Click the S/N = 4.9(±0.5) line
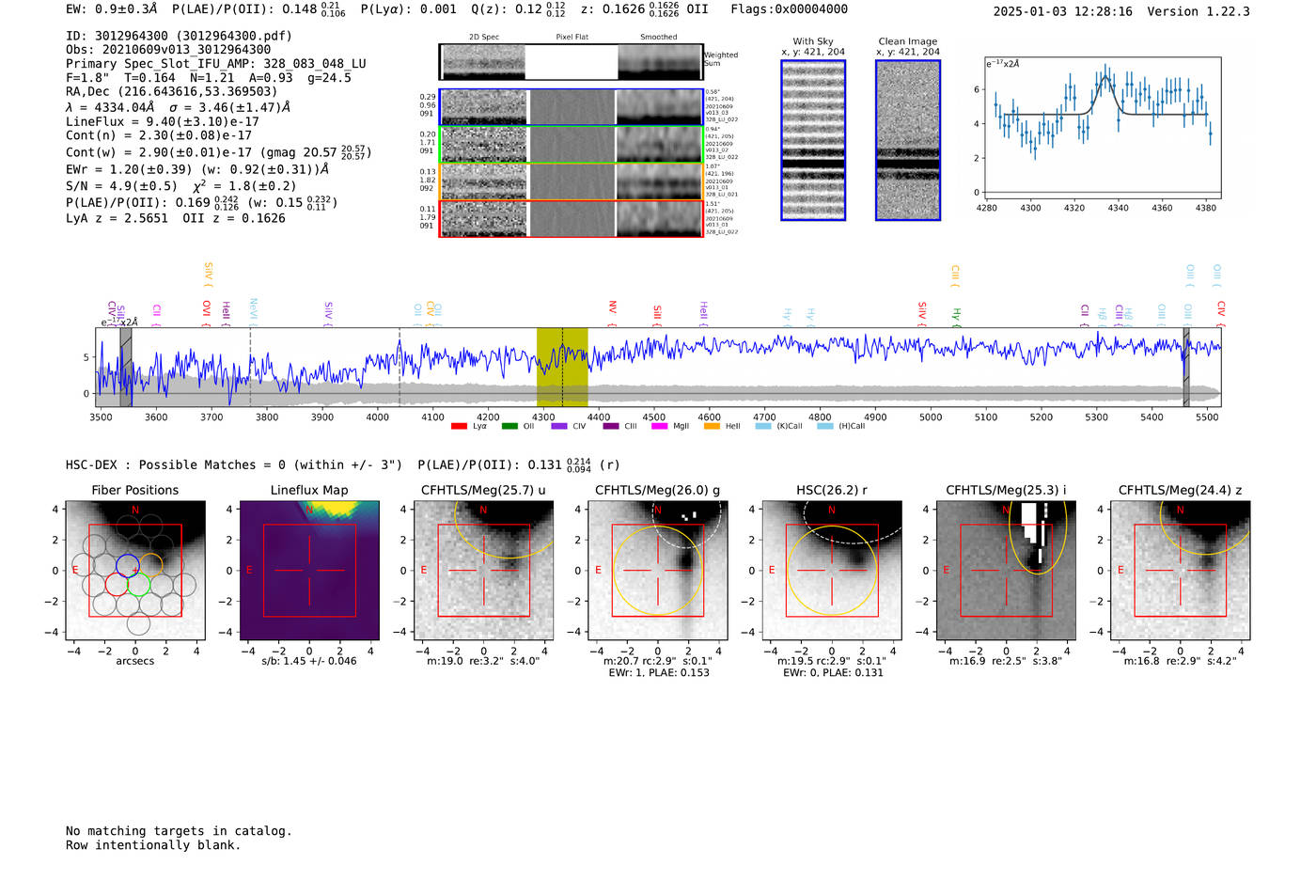Image resolution: width=1316 pixels, height=896 pixels. click(181, 185)
